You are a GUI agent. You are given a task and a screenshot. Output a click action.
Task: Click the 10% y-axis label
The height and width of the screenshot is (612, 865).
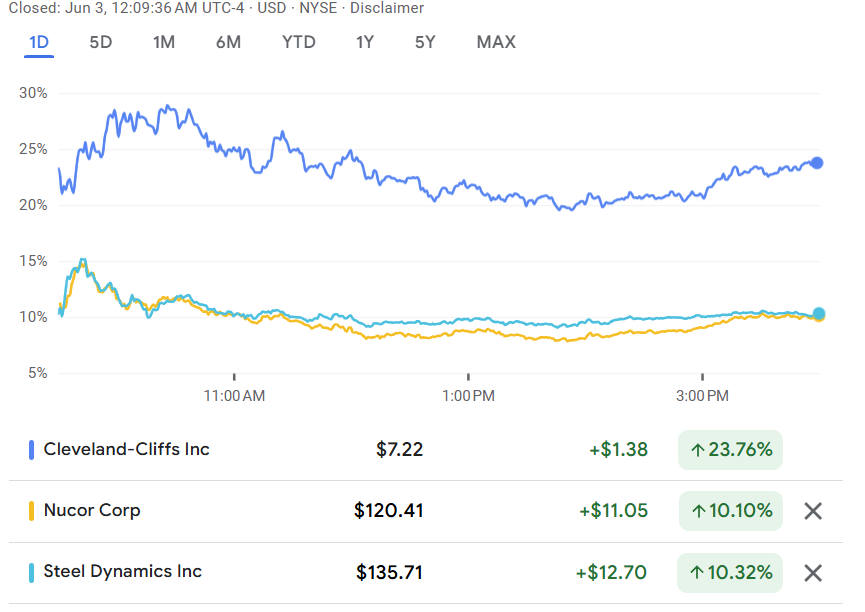[x=33, y=317]
